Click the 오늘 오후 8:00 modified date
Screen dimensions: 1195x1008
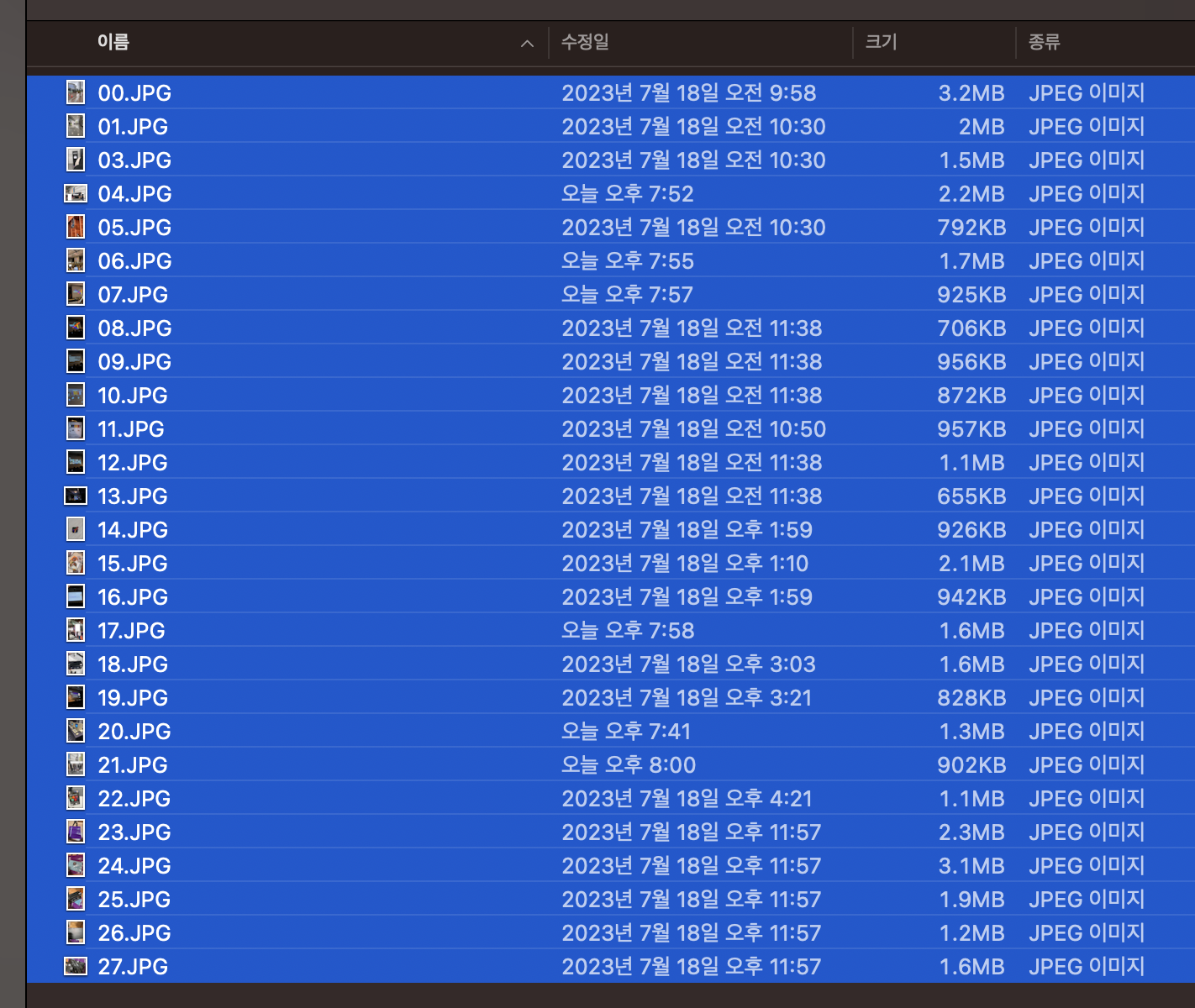629,765
